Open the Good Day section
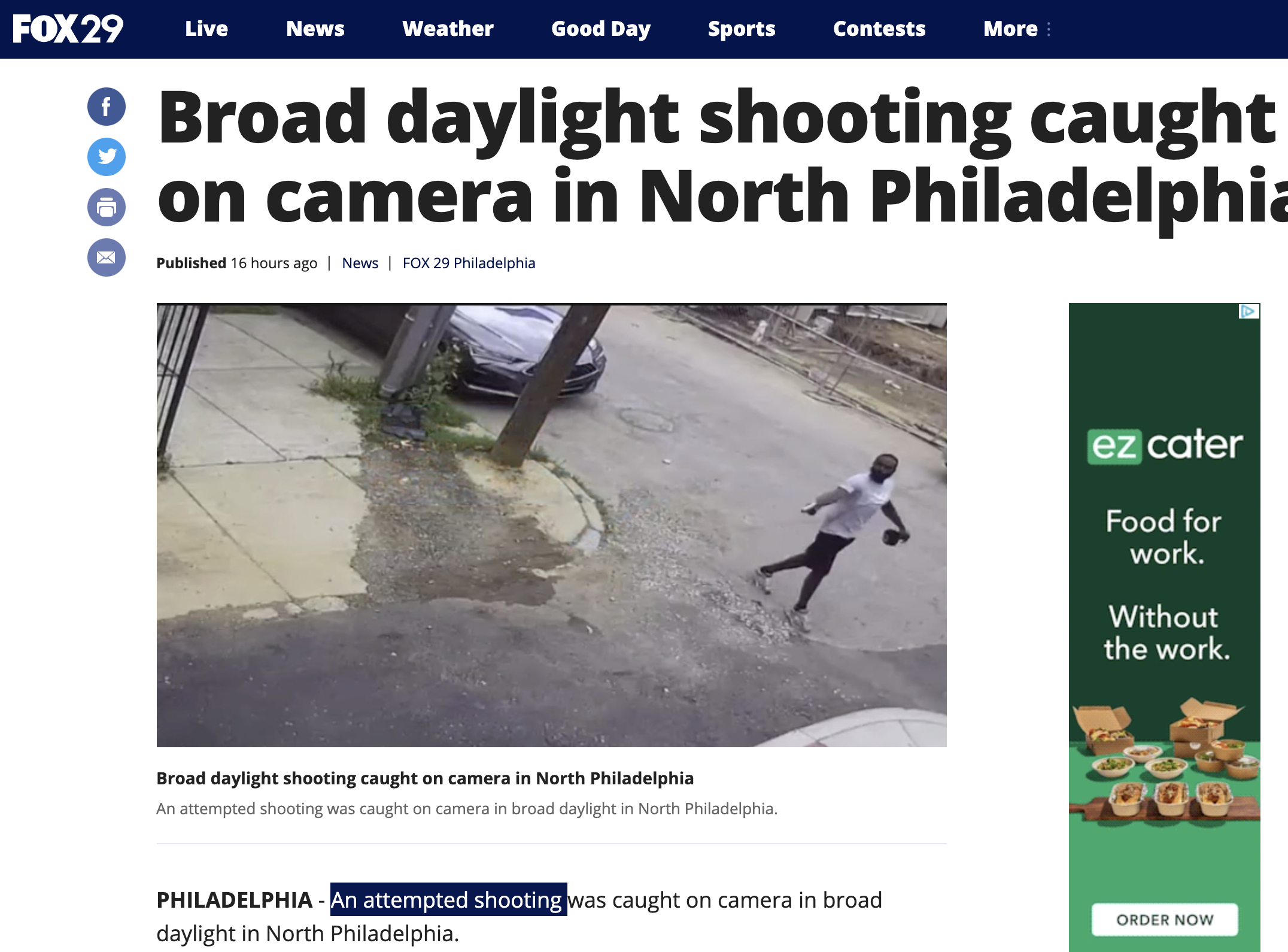 click(x=601, y=29)
